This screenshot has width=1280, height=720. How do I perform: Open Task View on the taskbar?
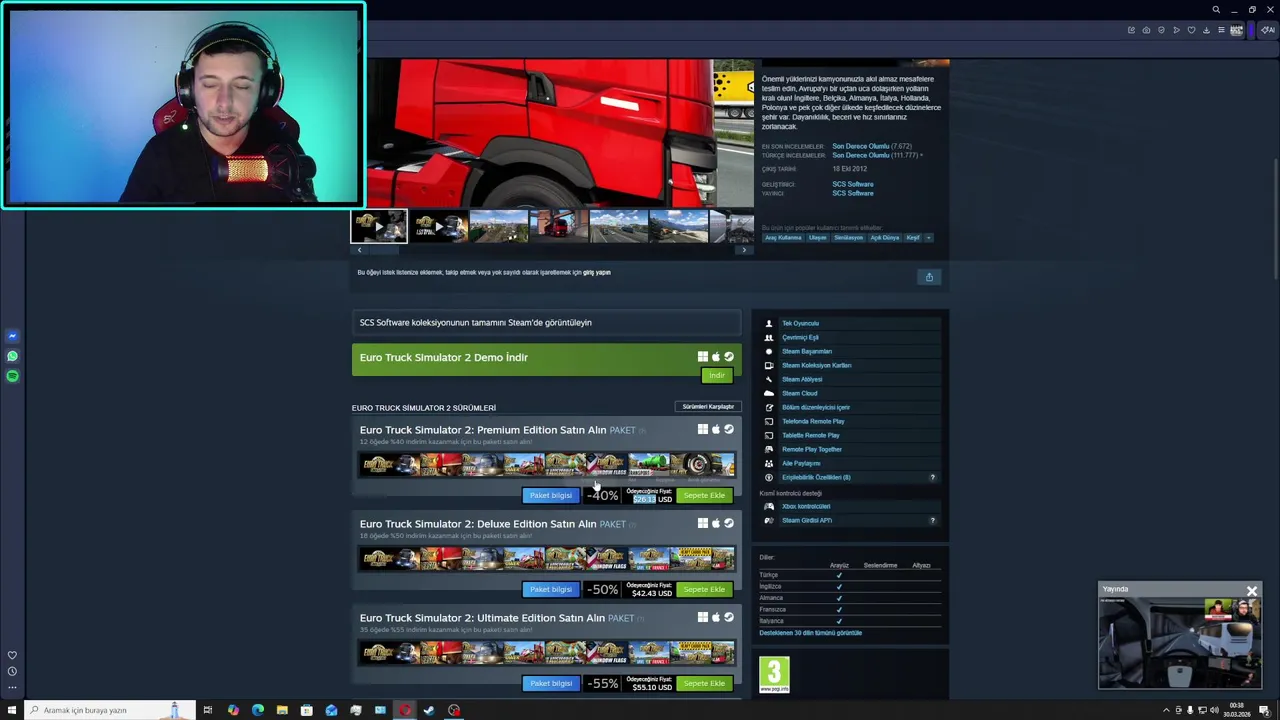click(207, 710)
